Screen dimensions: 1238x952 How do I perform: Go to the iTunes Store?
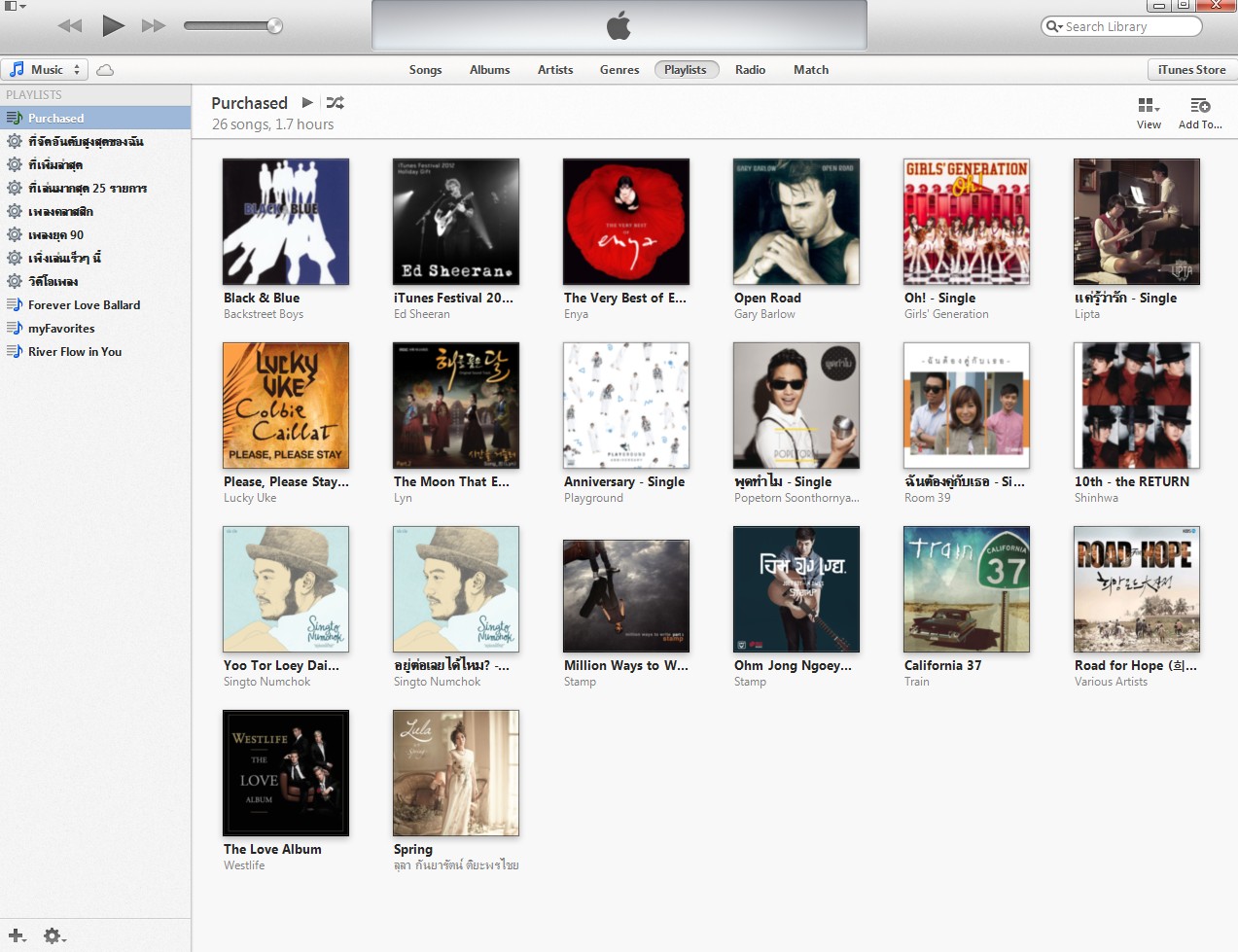pyautogui.click(x=1191, y=70)
